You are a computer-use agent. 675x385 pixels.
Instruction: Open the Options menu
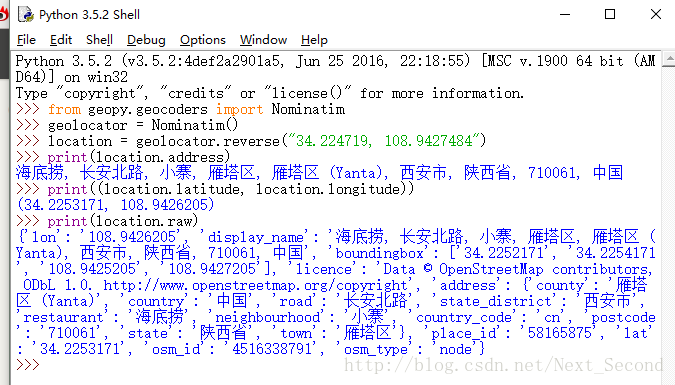(x=202, y=40)
